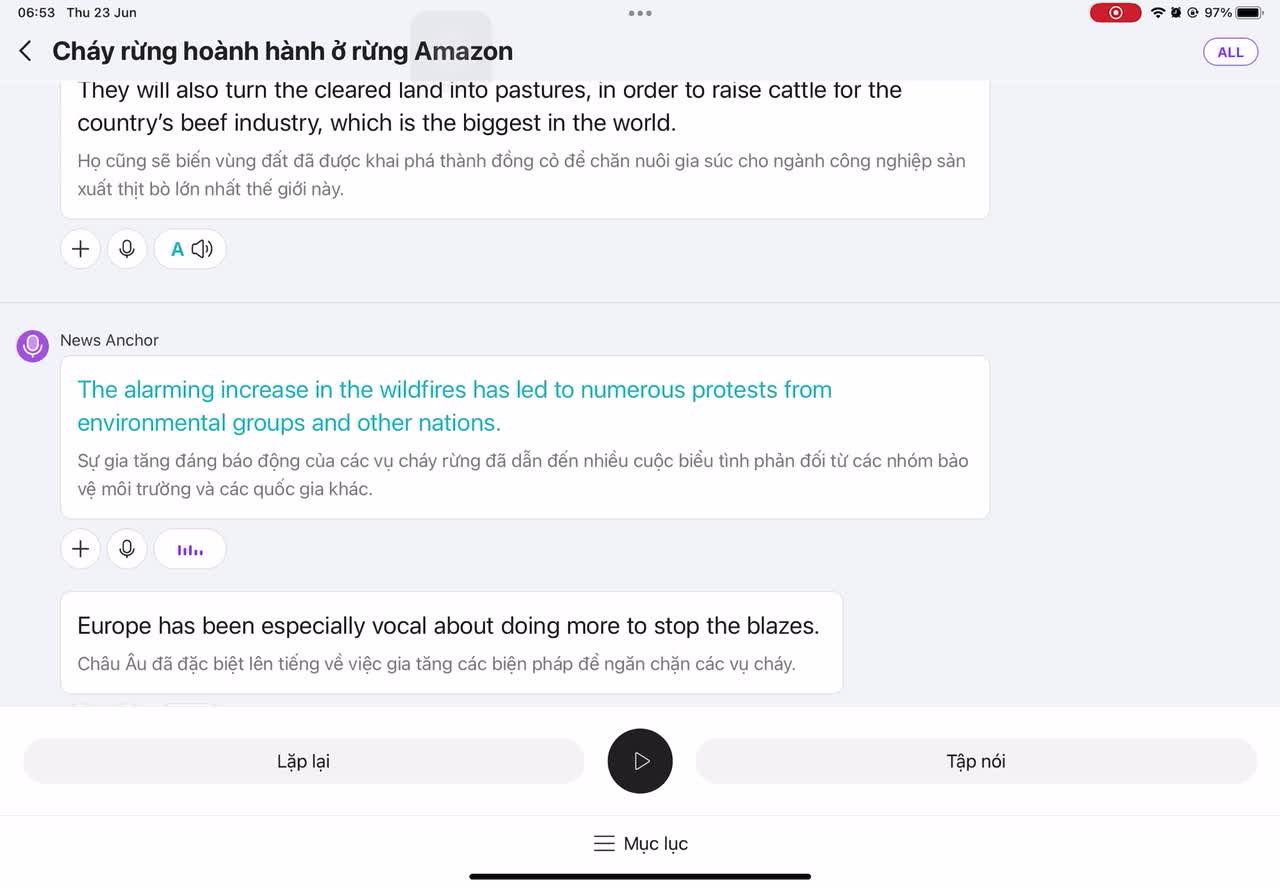Add the wildfires sentence with plus icon

pos(81,549)
